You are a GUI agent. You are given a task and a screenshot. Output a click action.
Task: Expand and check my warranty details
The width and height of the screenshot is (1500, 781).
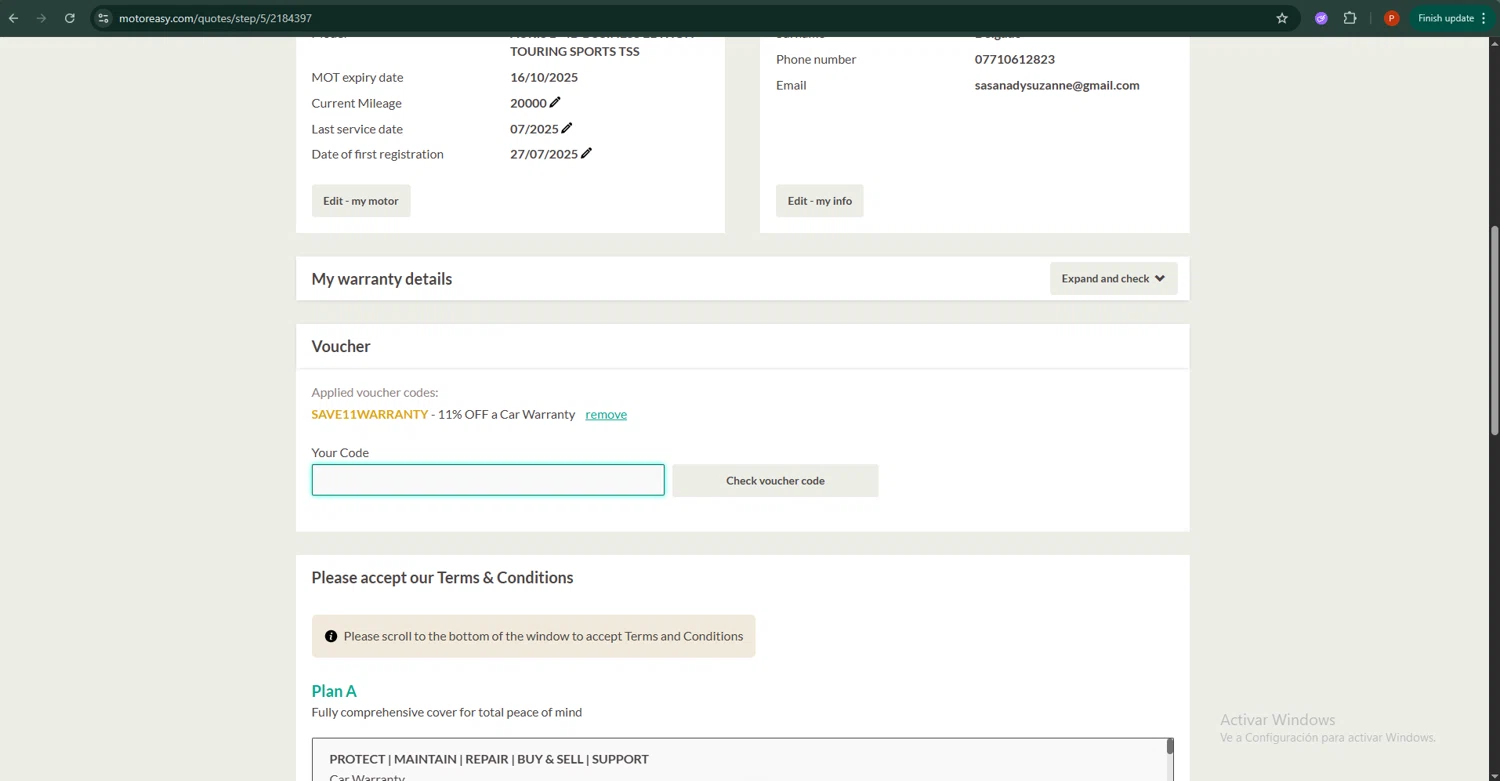(x=1113, y=279)
